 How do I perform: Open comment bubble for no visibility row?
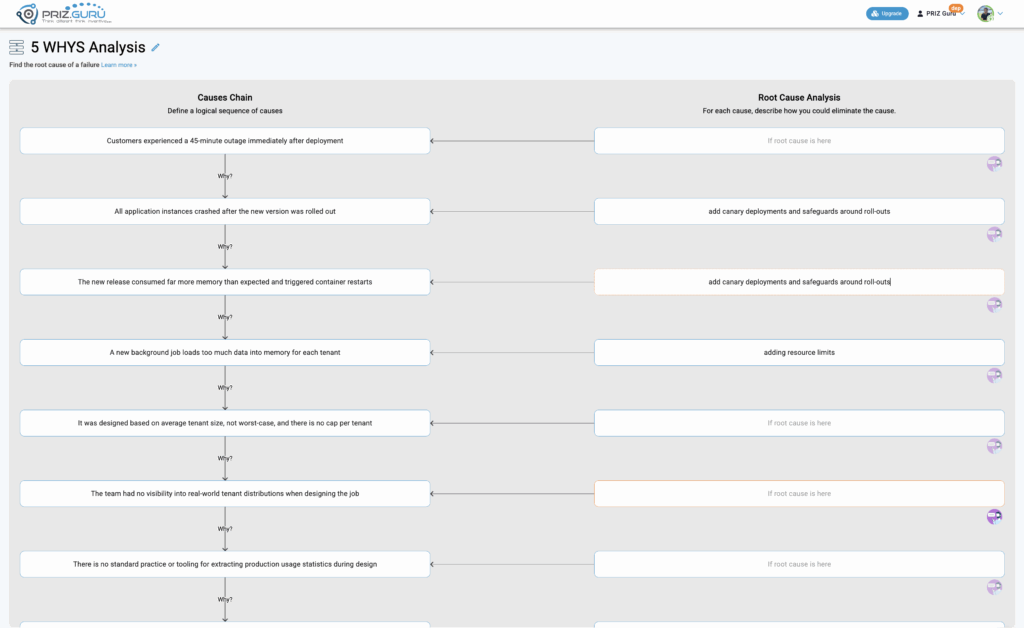tap(994, 516)
